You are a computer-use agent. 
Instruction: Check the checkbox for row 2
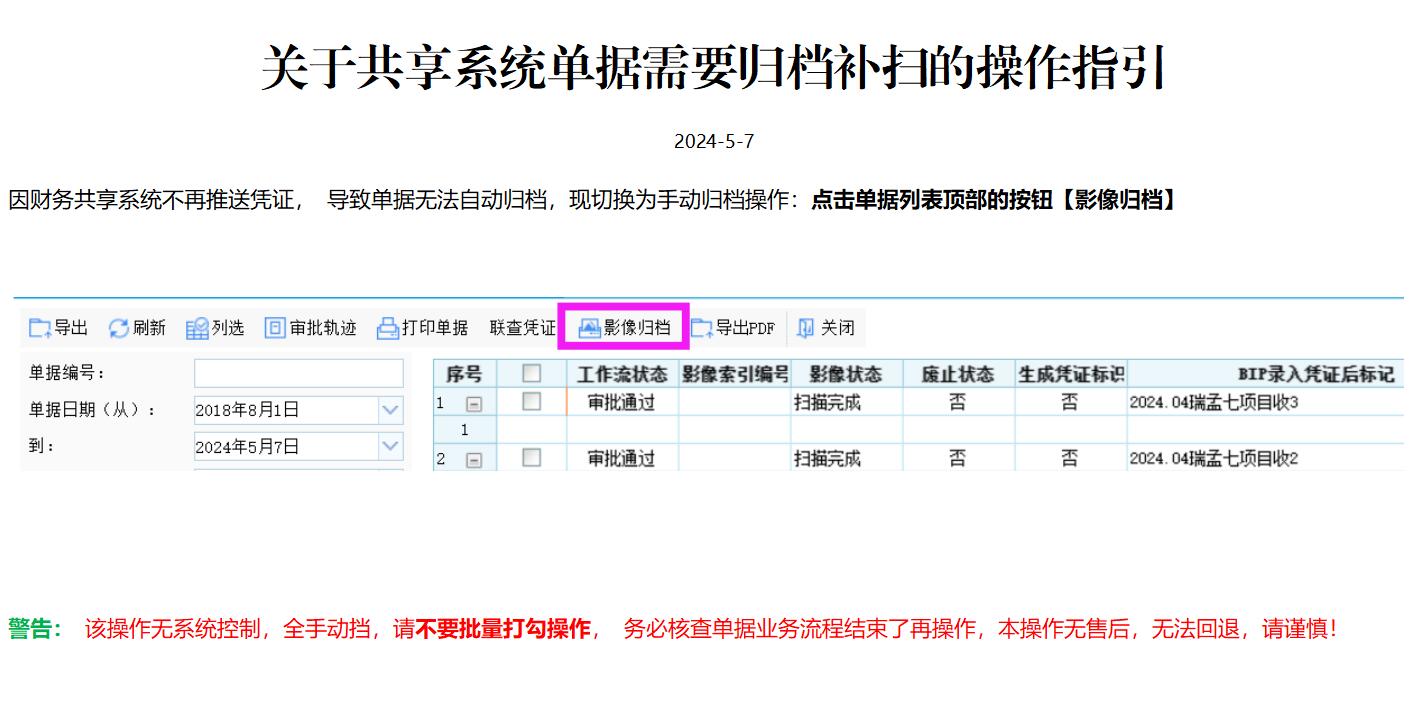coord(532,458)
